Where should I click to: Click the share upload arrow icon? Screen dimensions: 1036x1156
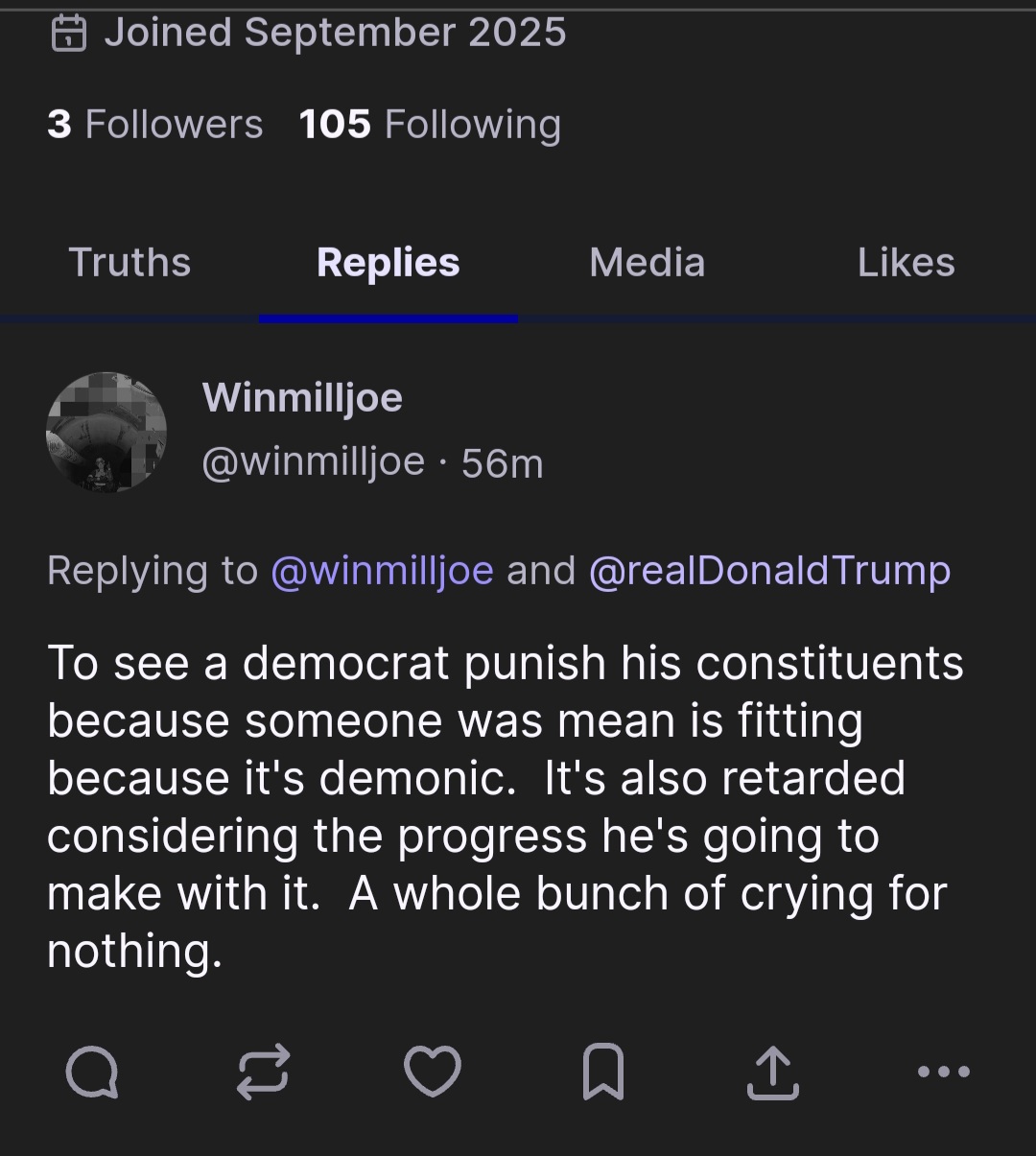coord(773,1072)
